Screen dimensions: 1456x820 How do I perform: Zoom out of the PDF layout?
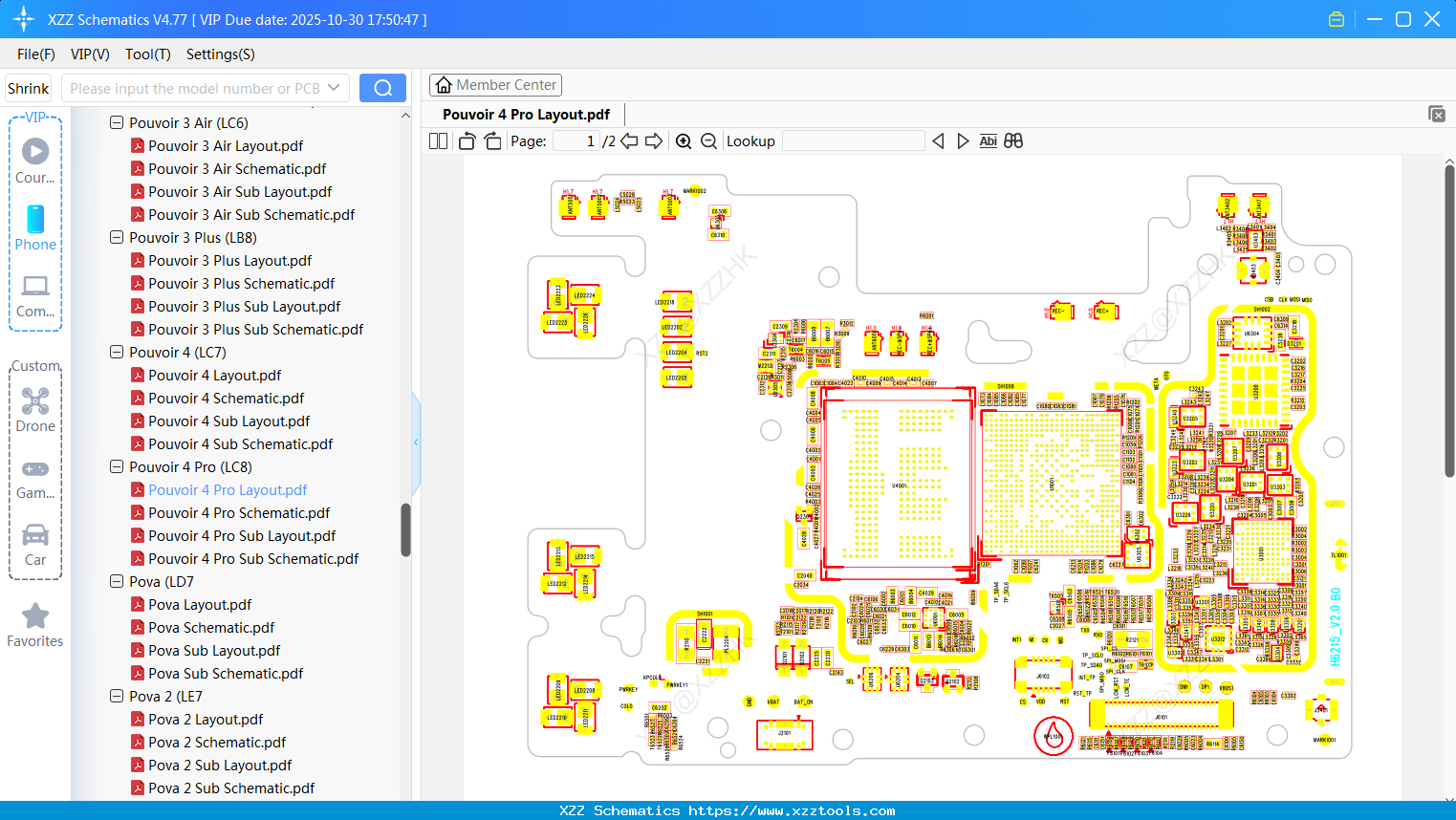pos(708,140)
